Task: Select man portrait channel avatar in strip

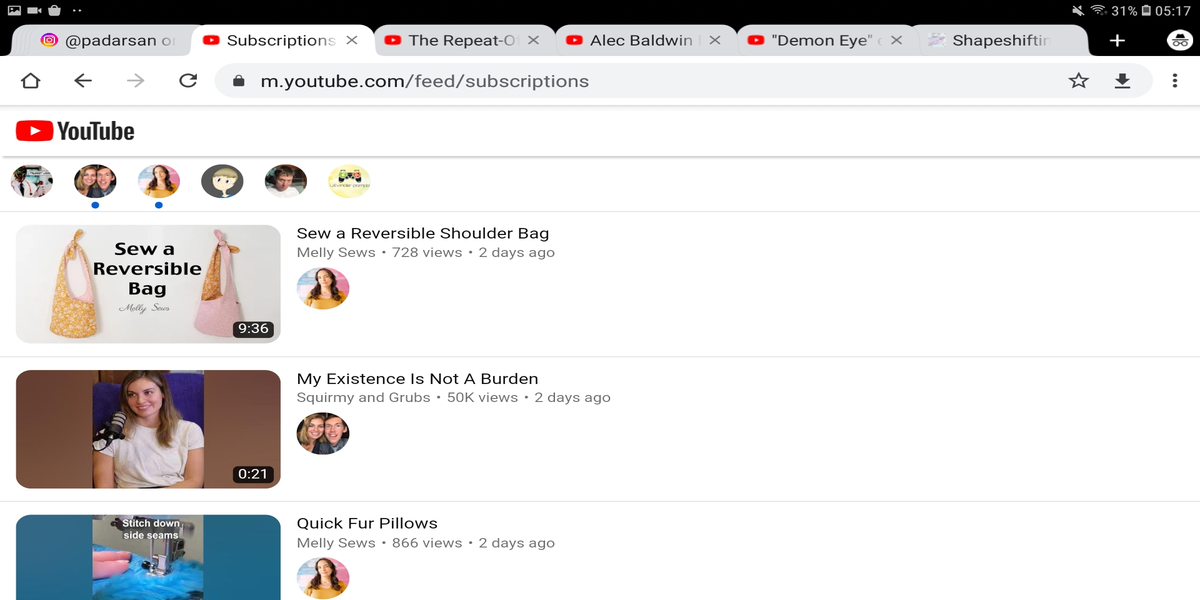Action: pos(286,181)
